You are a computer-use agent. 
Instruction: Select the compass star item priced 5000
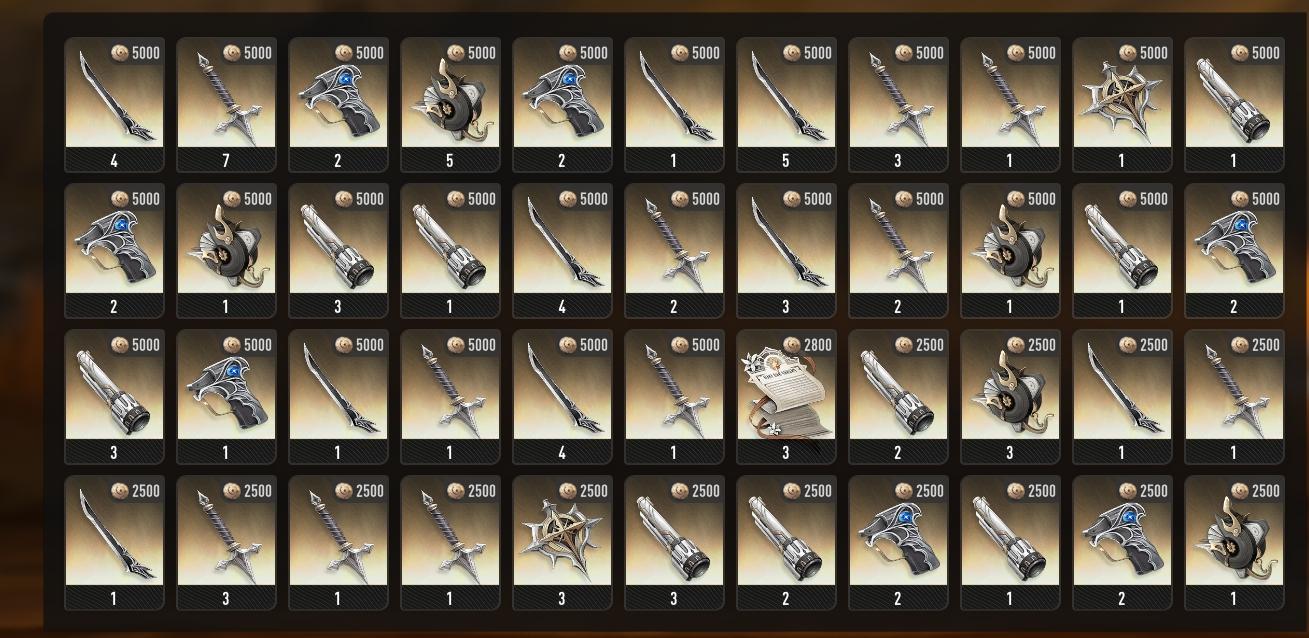coord(1122,105)
